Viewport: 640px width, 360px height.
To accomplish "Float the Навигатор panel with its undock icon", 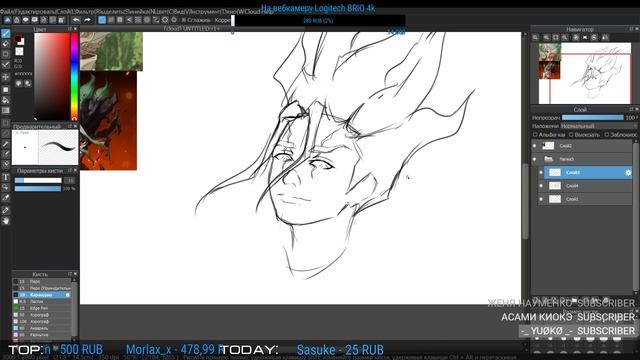I will pos(631,29).
